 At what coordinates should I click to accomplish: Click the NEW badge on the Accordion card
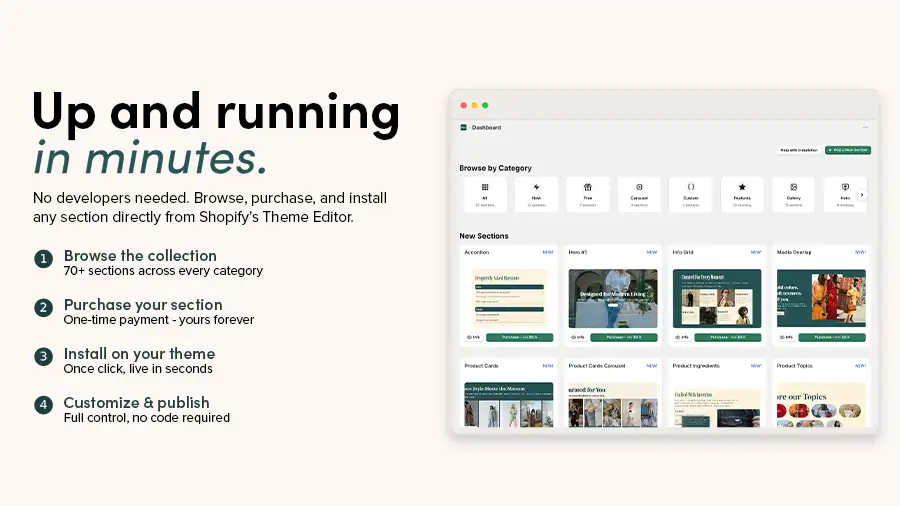point(548,252)
